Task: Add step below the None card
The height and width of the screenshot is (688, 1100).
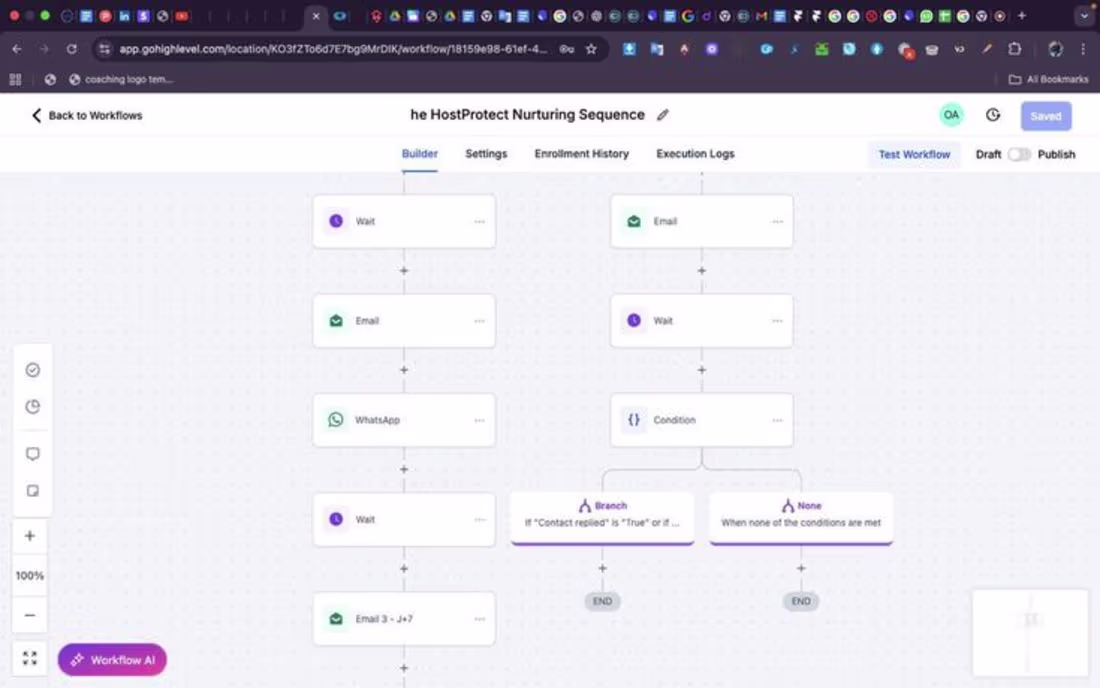Action: (x=800, y=568)
